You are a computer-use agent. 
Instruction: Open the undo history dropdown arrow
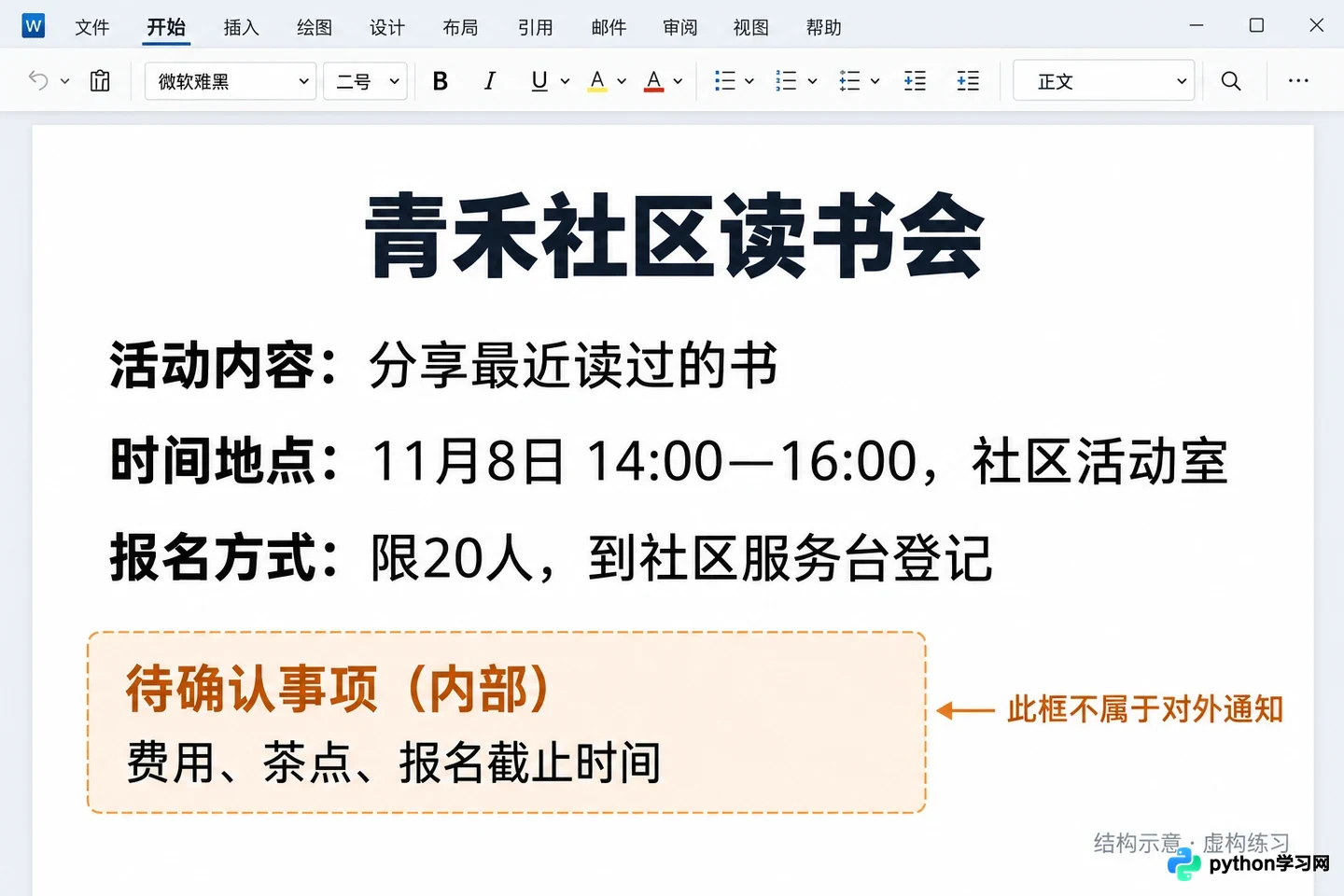[x=64, y=81]
